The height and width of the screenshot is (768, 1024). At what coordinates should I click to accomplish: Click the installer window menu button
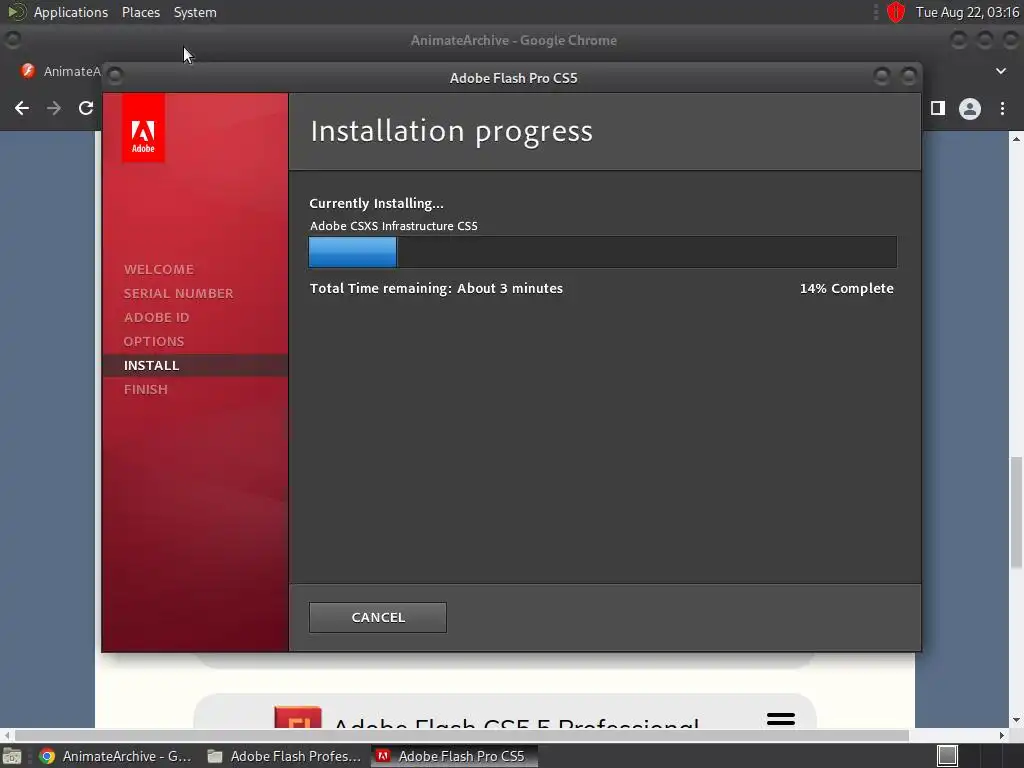115,76
